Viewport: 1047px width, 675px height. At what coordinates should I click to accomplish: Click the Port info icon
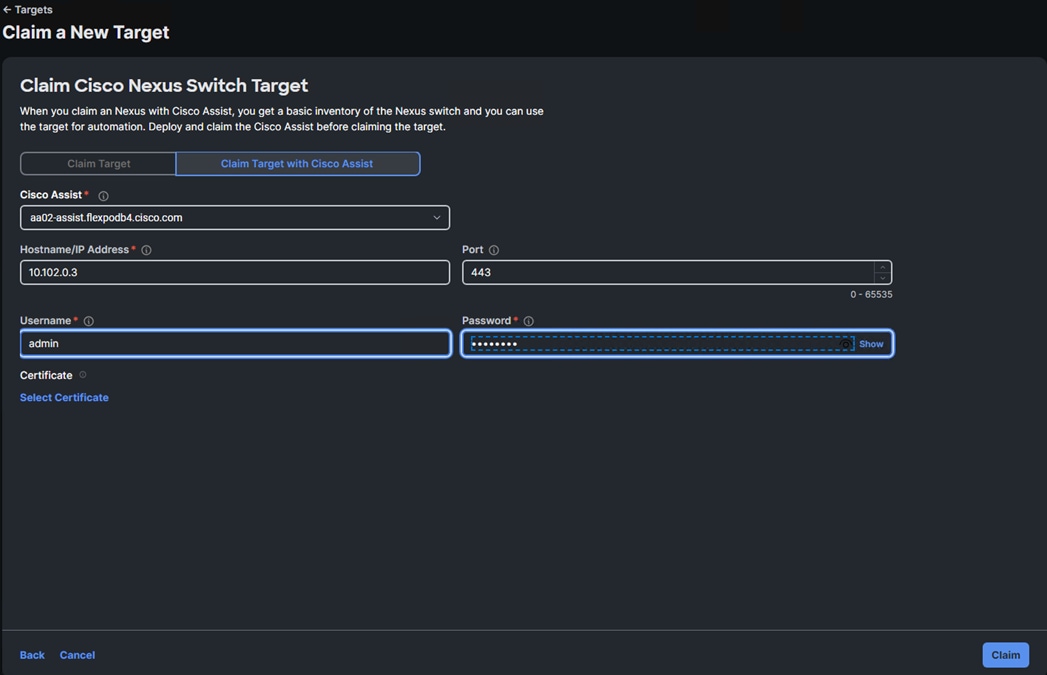tap(493, 250)
